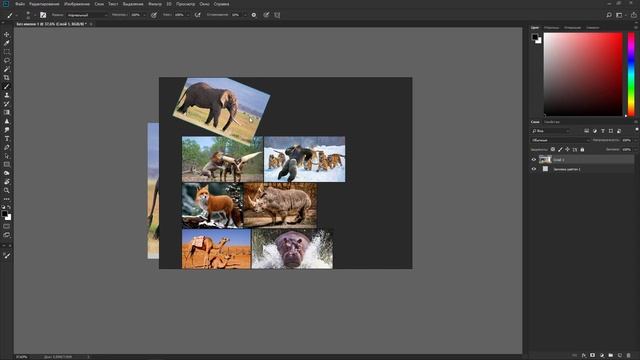
Task: Add a layer style with fx icon
Action: coord(584,356)
